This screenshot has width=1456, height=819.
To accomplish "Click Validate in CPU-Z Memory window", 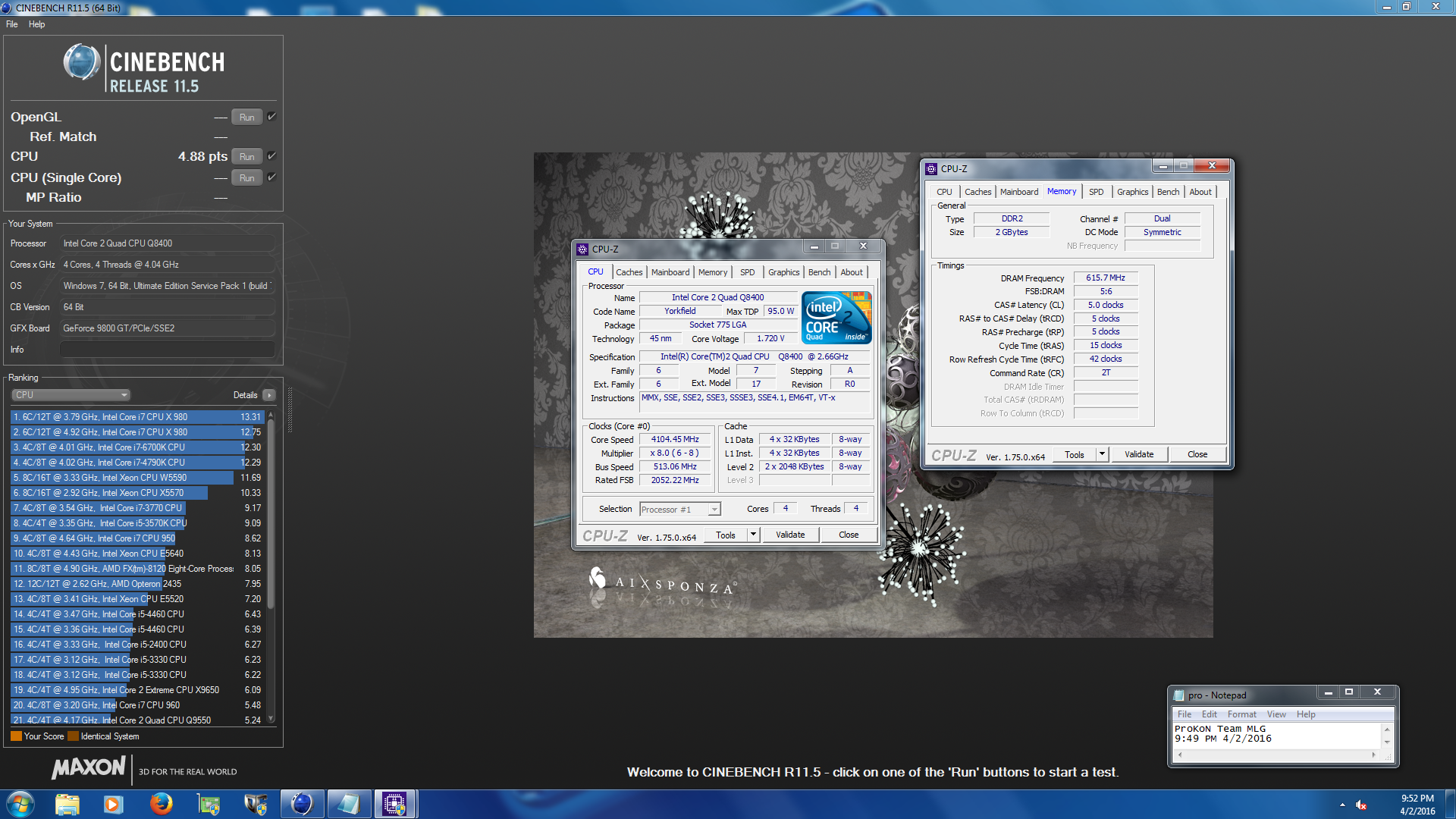I will (x=1139, y=454).
